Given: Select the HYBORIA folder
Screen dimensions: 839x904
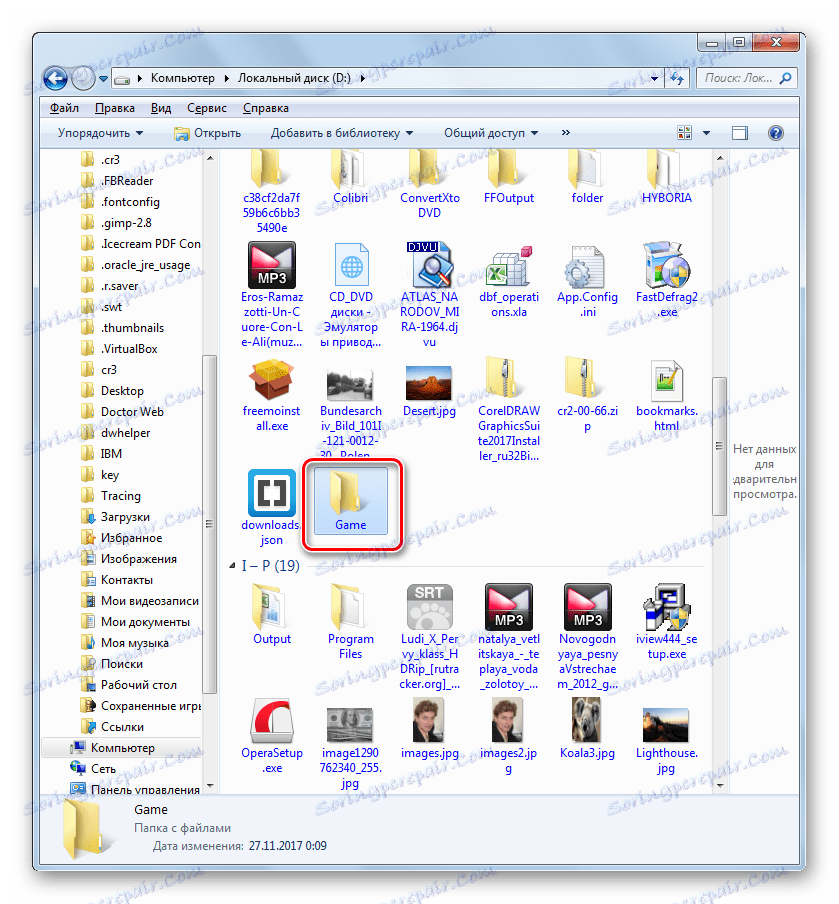Looking at the screenshot, I should point(667,177).
